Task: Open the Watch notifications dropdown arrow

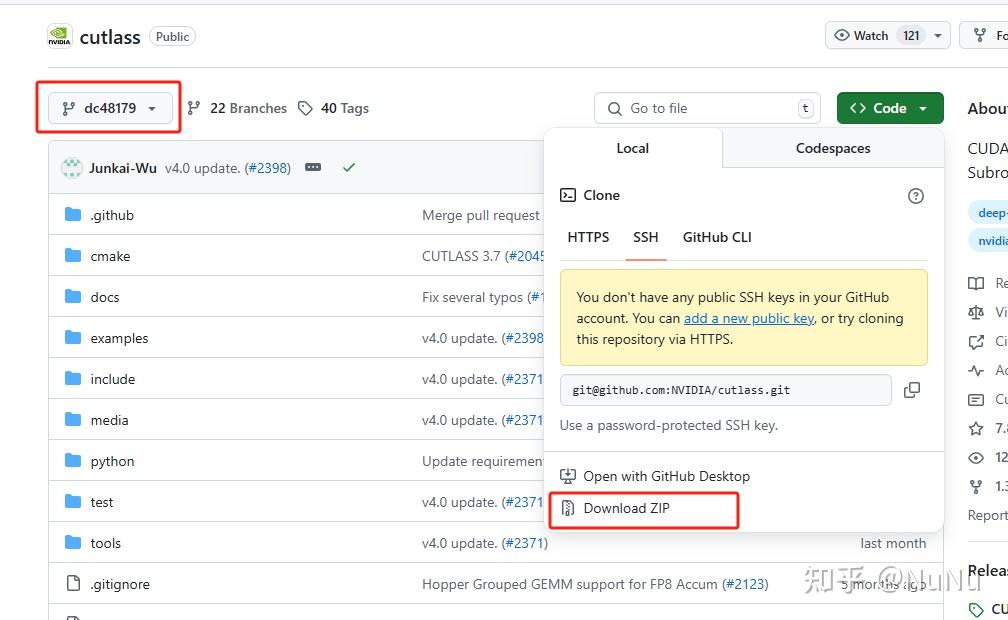Action: pos(938,36)
